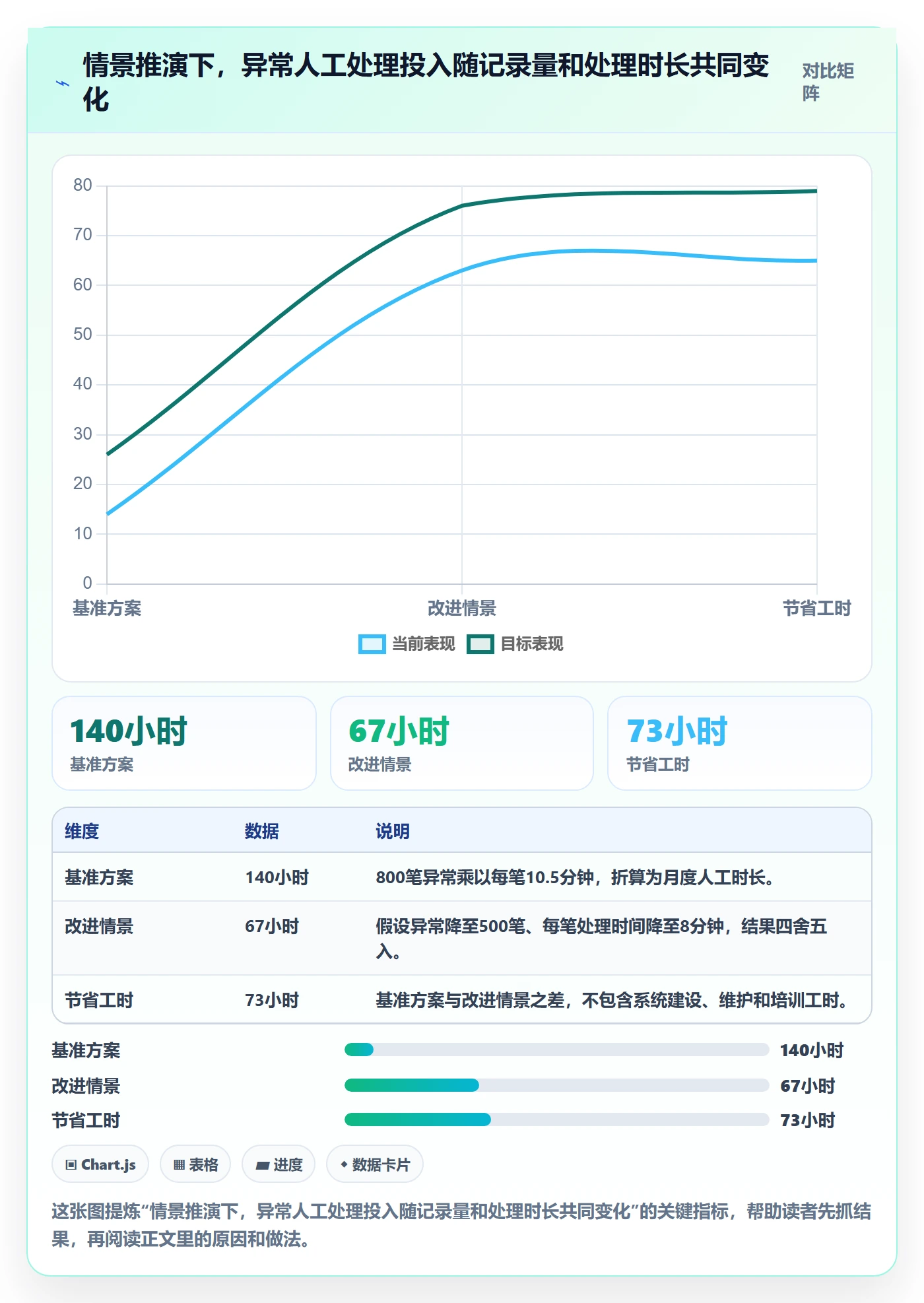
Task: Click the caption paragraph starting 这张图提炼
Action: (x=461, y=1225)
